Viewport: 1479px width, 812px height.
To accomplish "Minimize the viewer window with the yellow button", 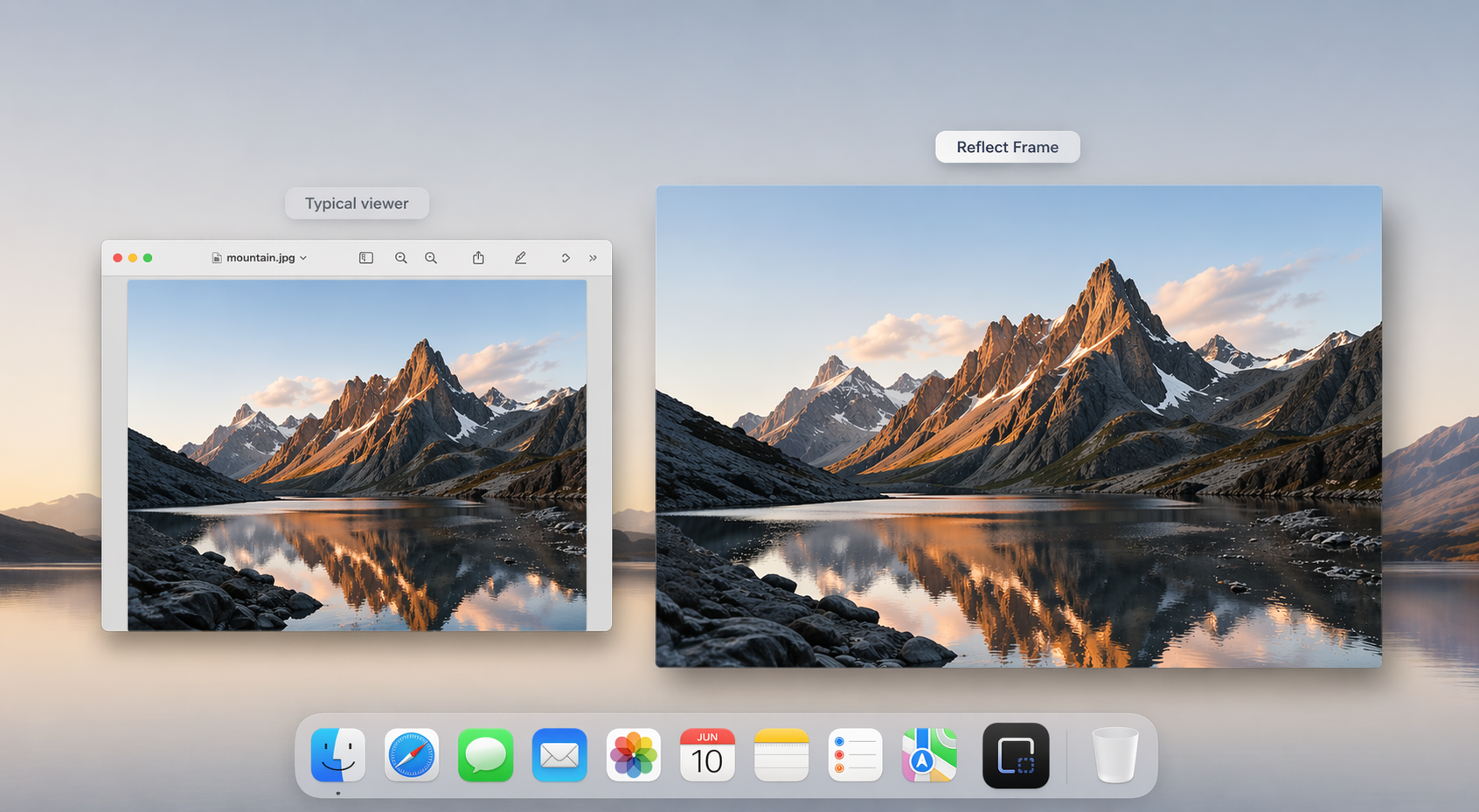I will [x=133, y=258].
